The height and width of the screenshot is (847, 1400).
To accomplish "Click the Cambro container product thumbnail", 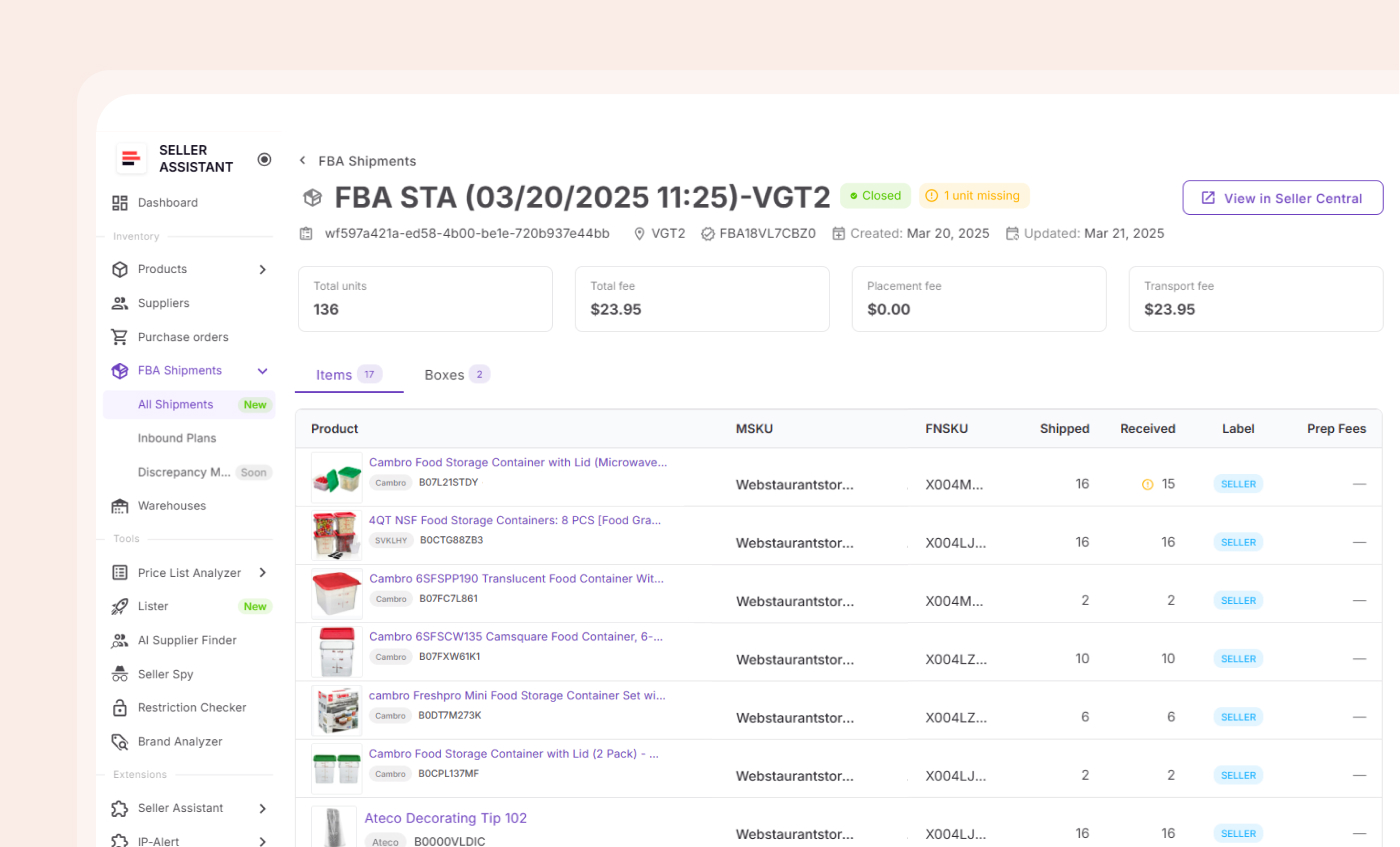I will point(336,478).
